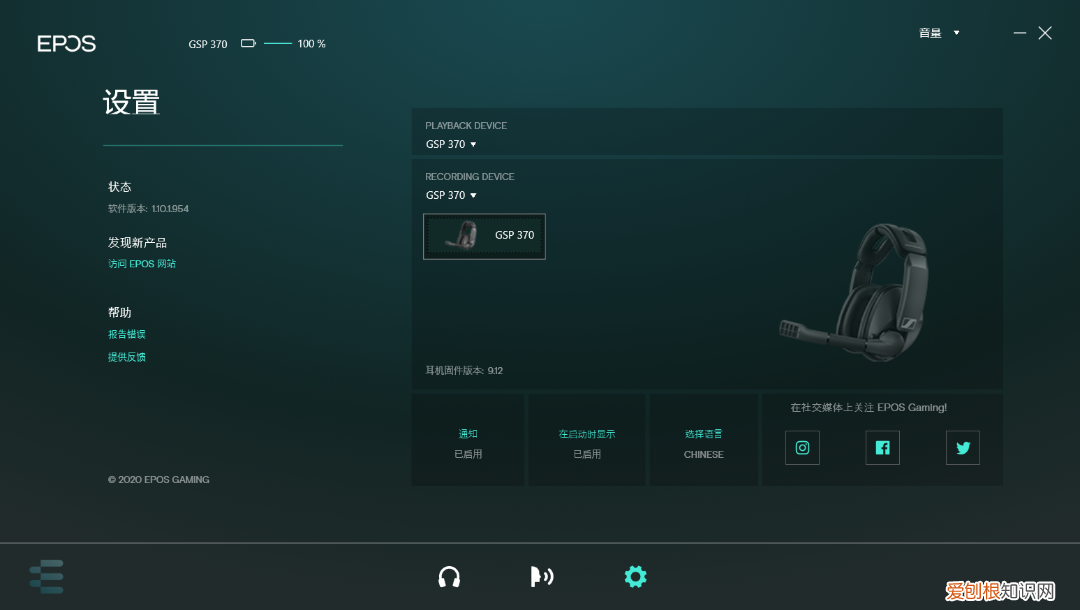Open the 音量 volume dropdown
The height and width of the screenshot is (610, 1080).
click(x=938, y=32)
